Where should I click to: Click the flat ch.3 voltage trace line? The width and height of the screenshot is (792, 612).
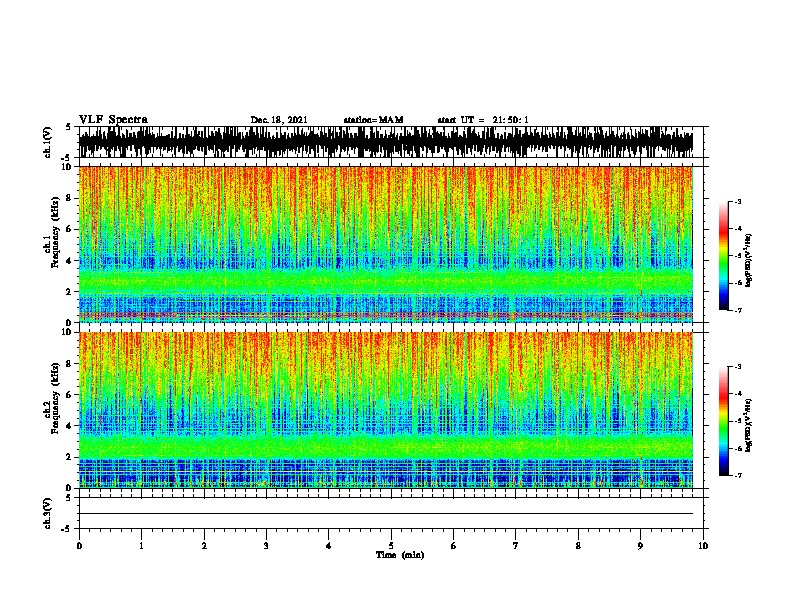[386, 514]
